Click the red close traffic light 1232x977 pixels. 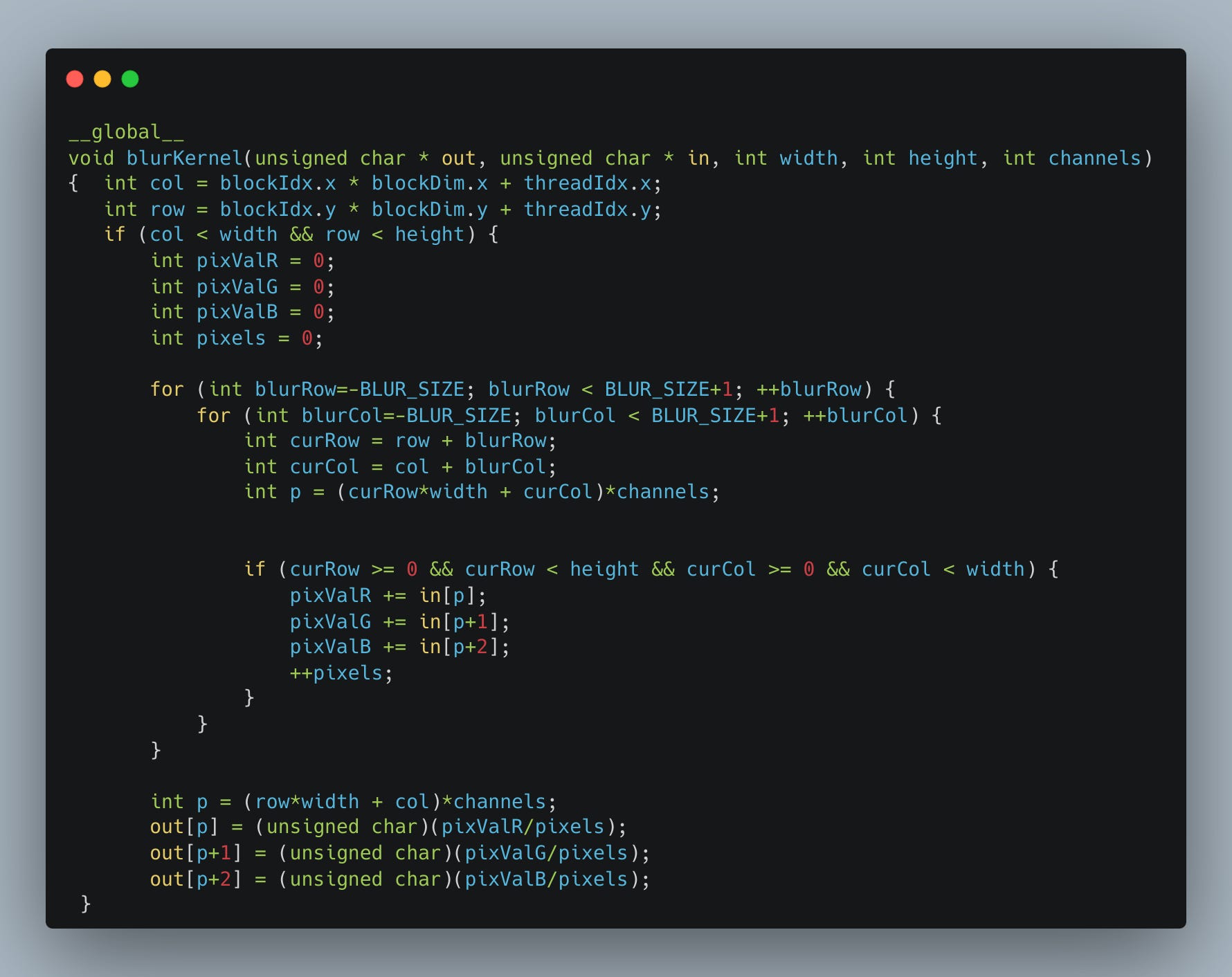[76, 79]
